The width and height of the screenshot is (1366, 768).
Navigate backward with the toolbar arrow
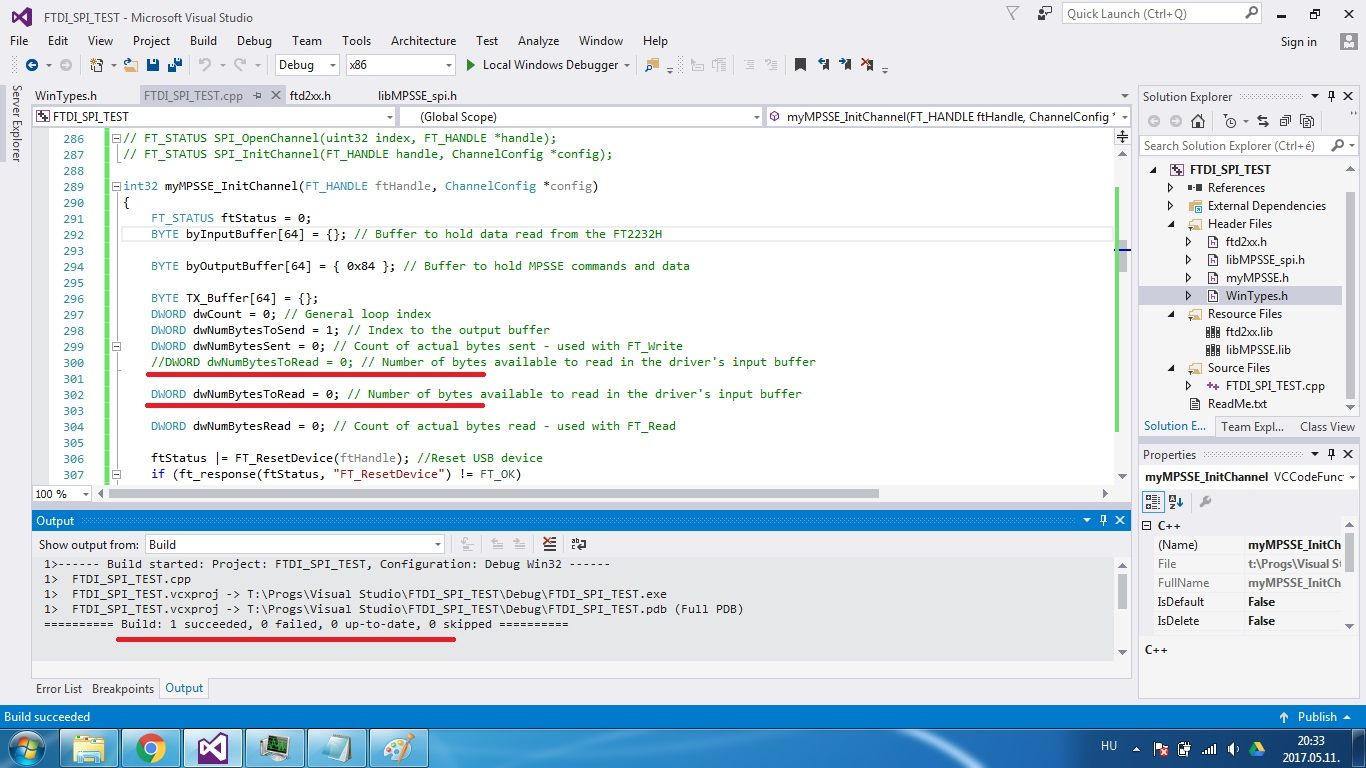click(31, 65)
